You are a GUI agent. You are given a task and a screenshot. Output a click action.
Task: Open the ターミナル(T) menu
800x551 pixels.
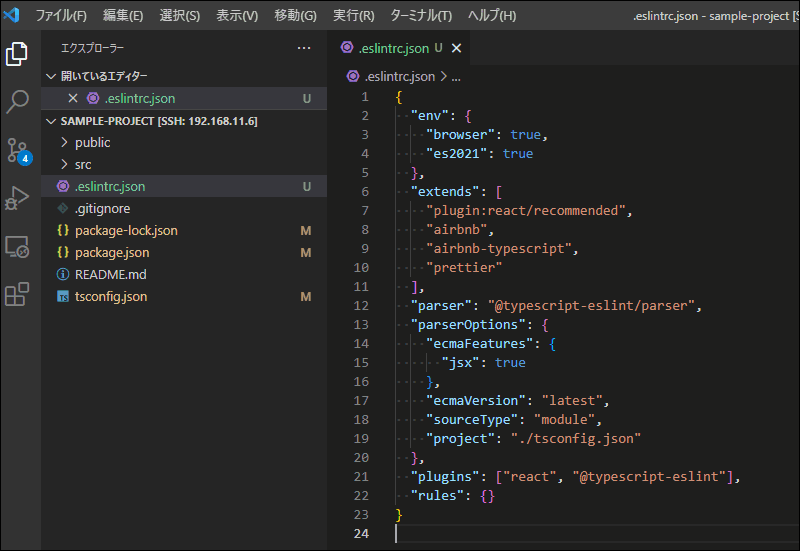pos(421,15)
